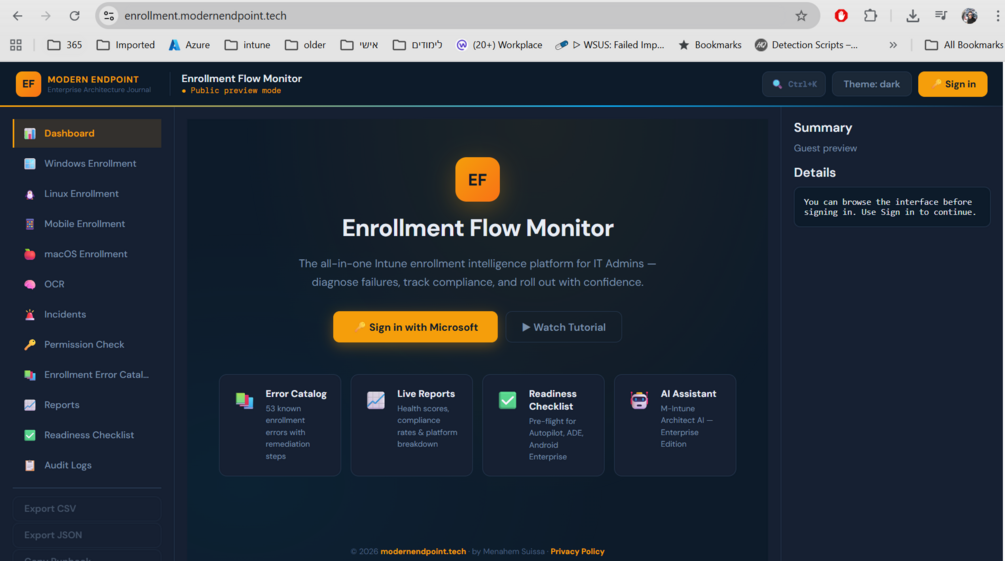Bookmark this page with star icon

tap(801, 16)
